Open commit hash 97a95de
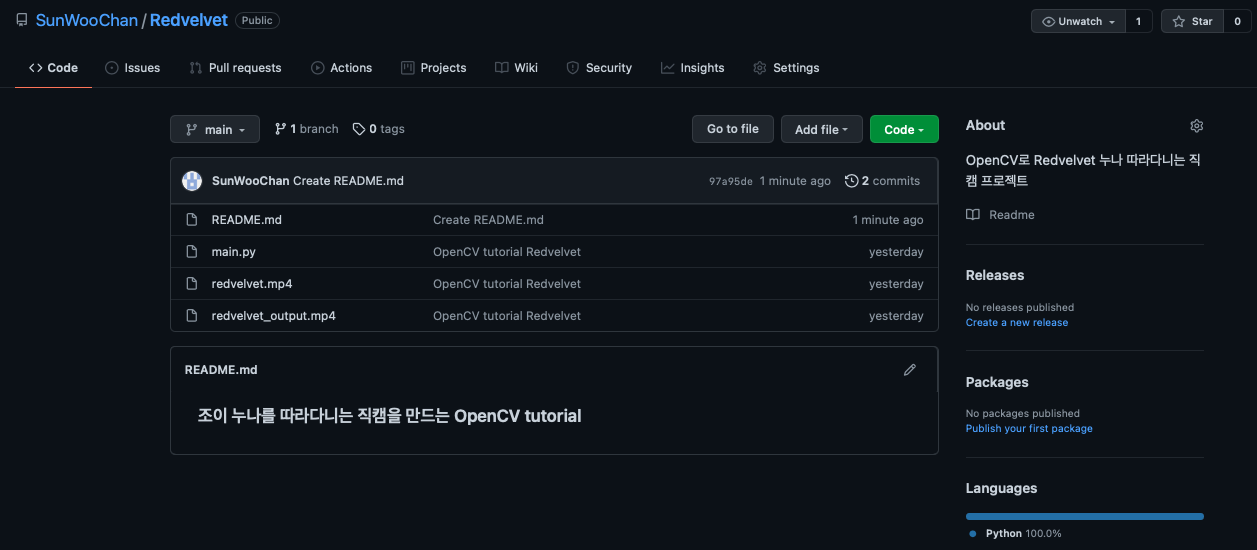Screen dimensions: 1257x550 click(731, 181)
